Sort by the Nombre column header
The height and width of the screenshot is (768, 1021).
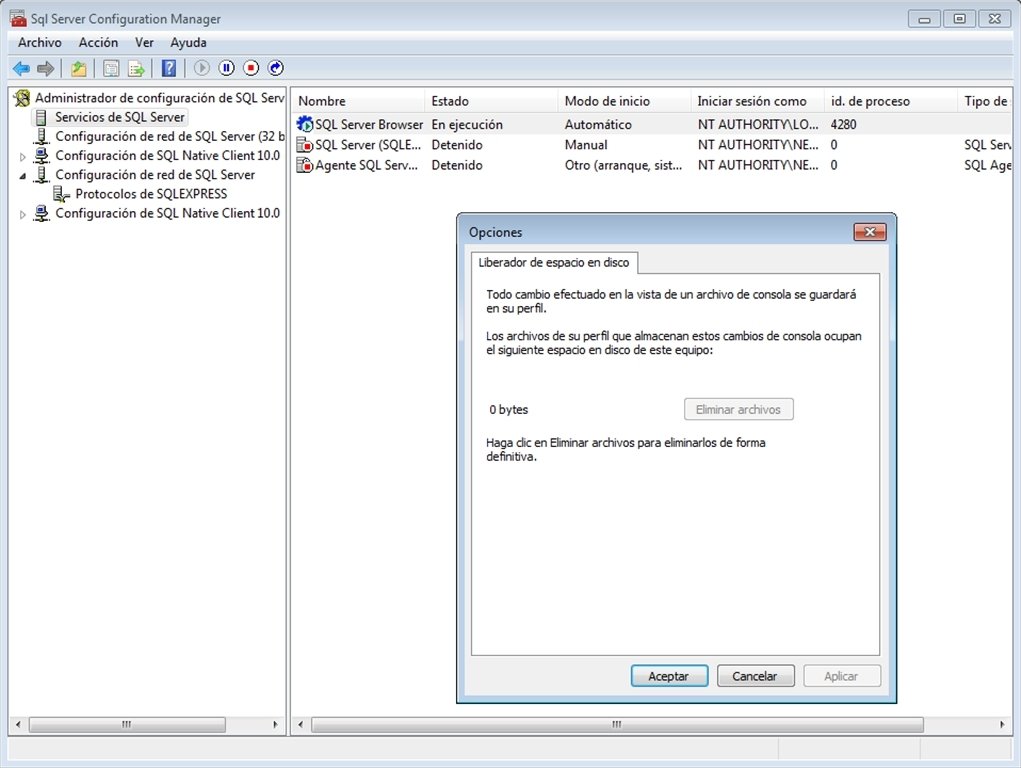pos(357,101)
